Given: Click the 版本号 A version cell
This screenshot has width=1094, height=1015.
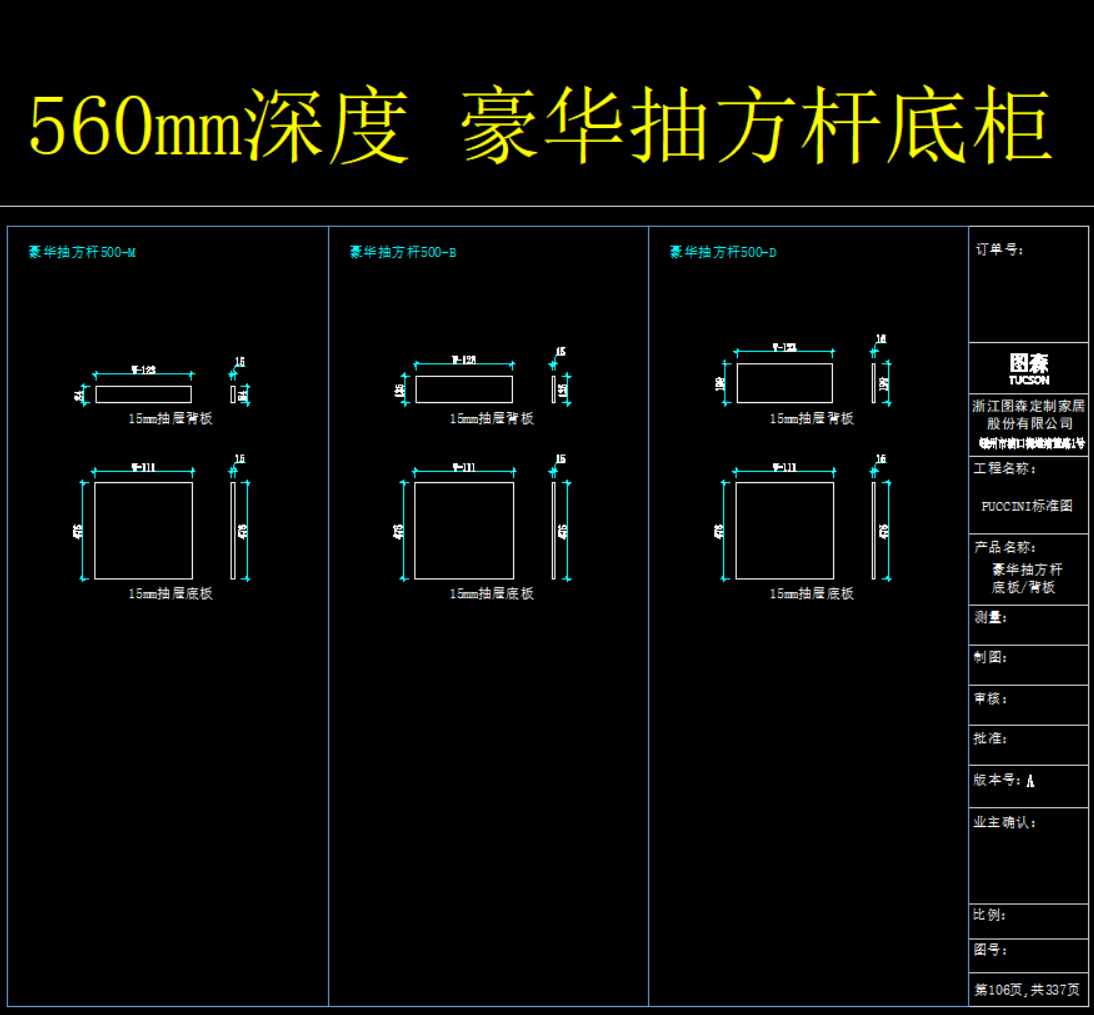Looking at the screenshot, I should [1028, 780].
